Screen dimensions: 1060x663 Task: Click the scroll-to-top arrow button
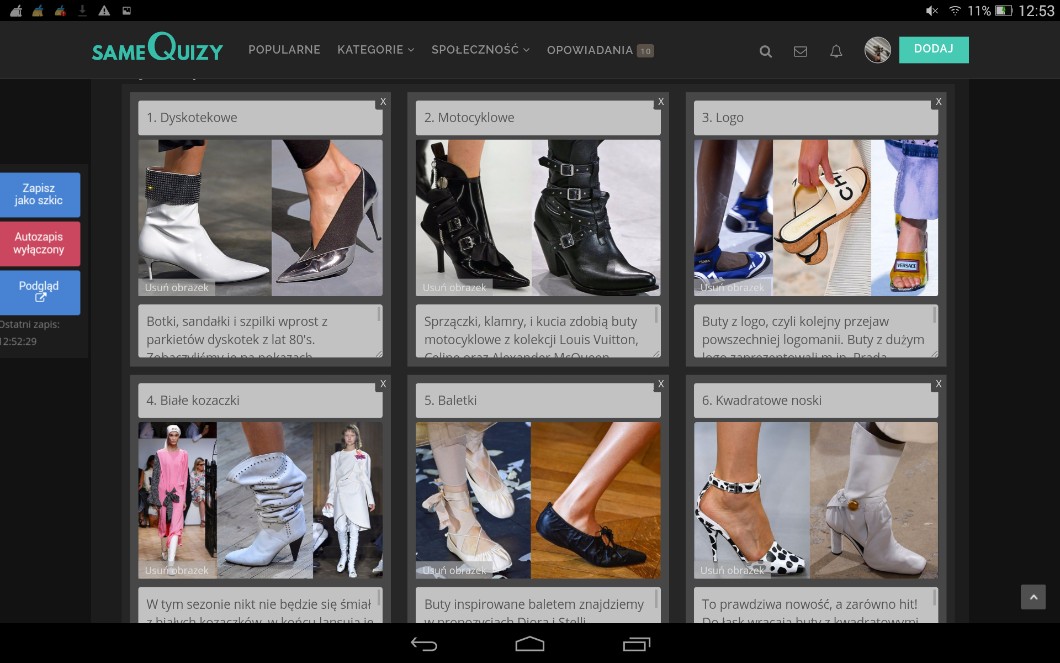tap(1033, 597)
